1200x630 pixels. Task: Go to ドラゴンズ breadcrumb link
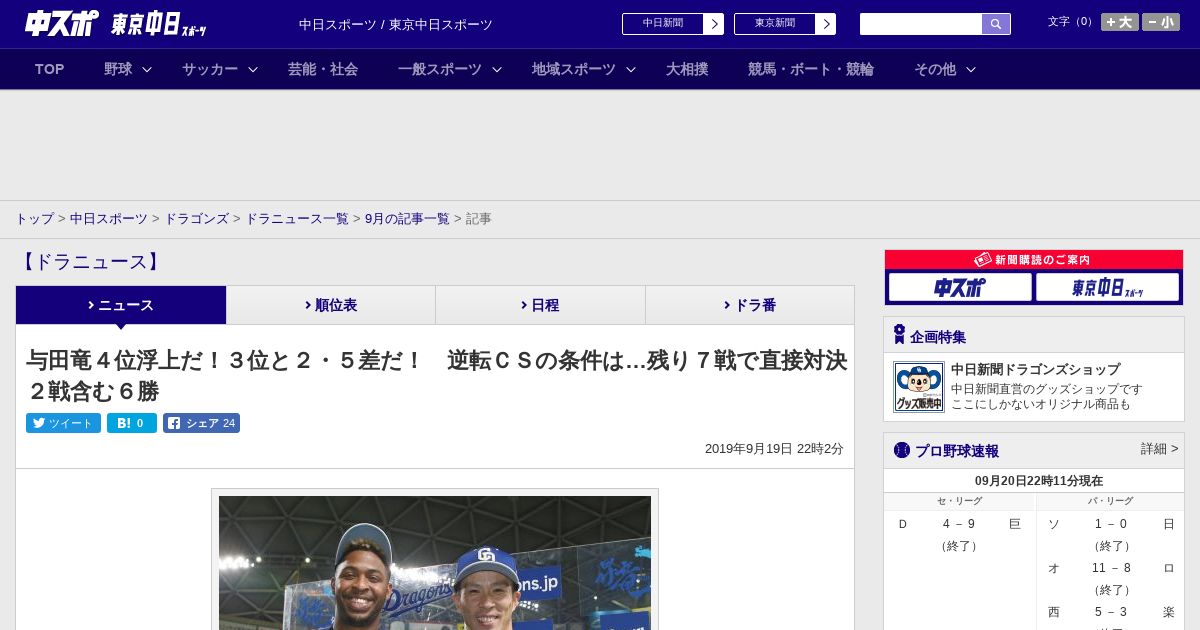(x=196, y=219)
